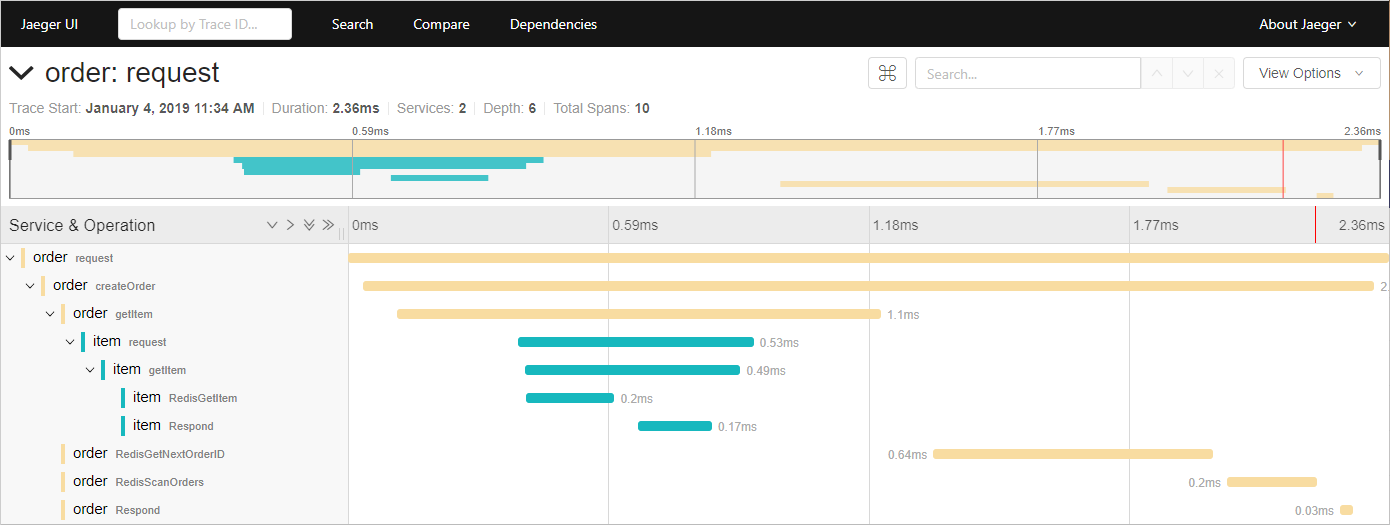1390x525 pixels.
Task: Go to next search result arrow
Action: pos(1189,73)
